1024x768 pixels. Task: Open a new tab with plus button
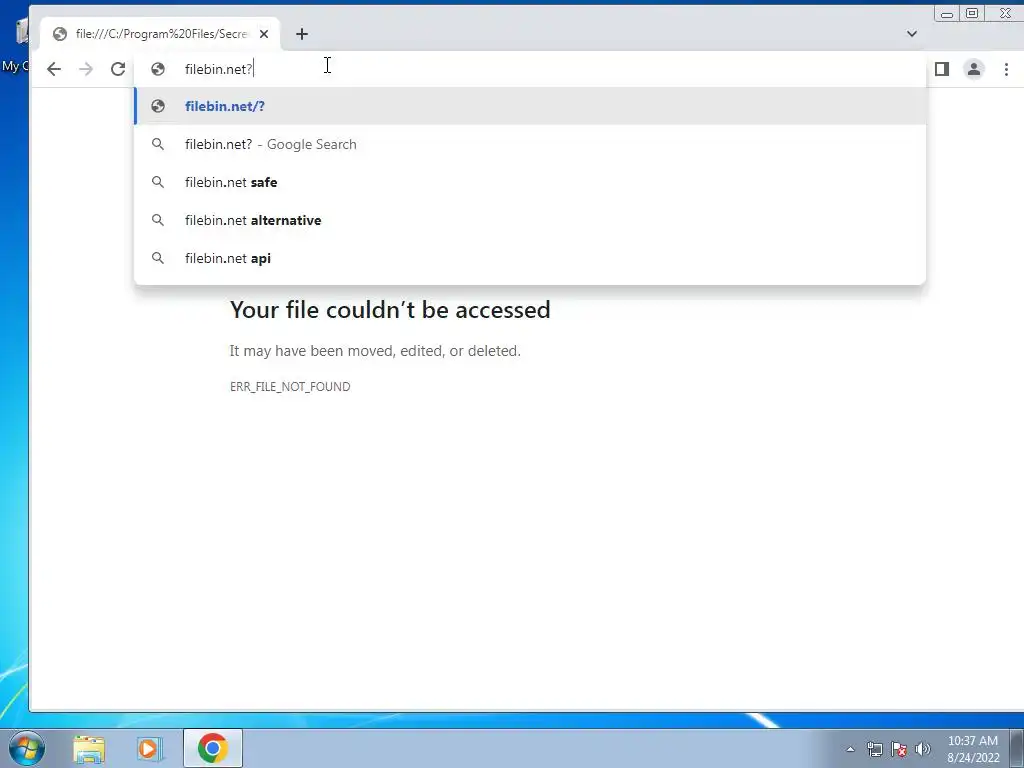302,34
